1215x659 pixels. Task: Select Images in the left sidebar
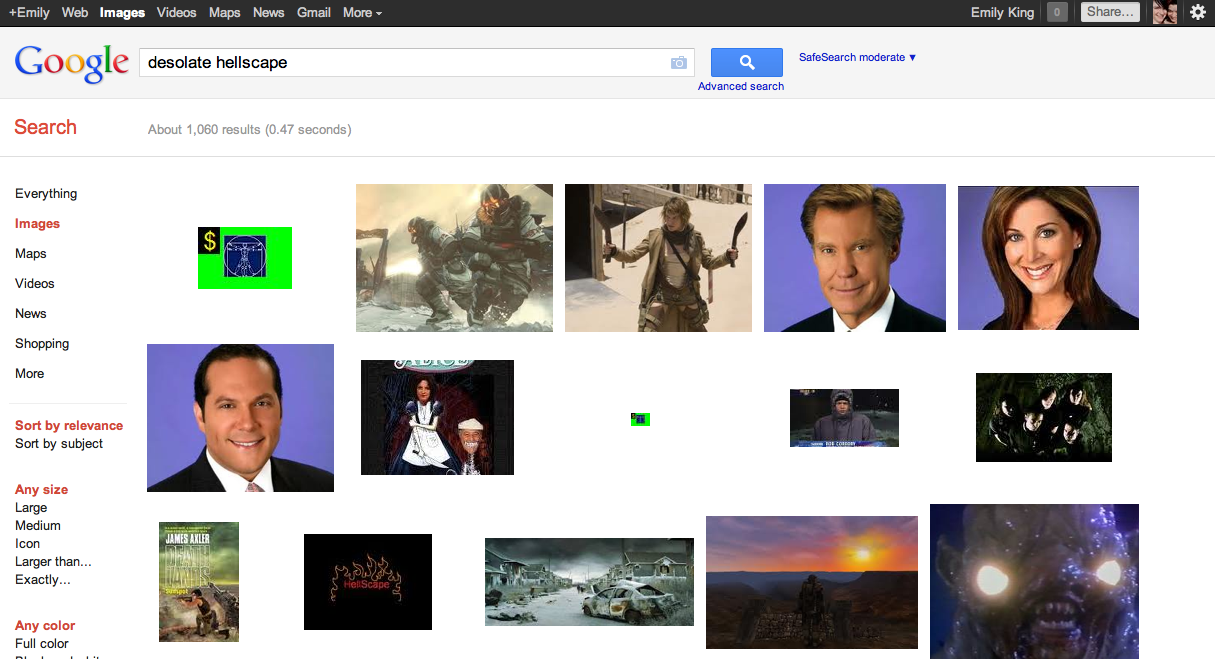pyautogui.click(x=37, y=223)
